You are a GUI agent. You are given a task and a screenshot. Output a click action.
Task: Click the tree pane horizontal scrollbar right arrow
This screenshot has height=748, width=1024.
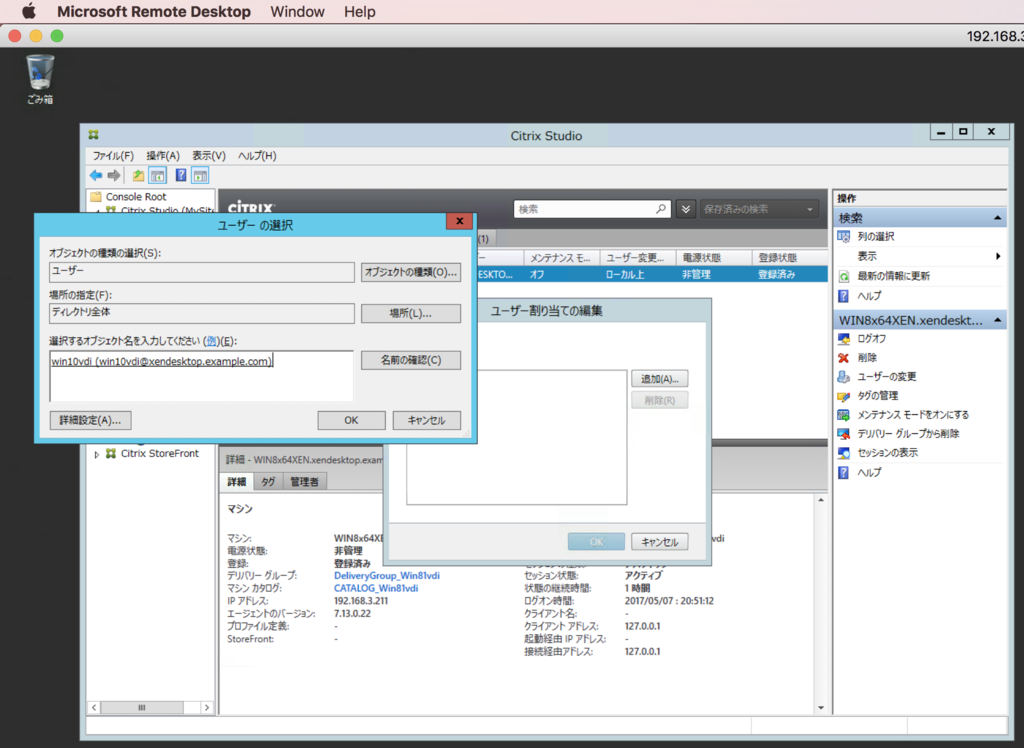[207, 707]
